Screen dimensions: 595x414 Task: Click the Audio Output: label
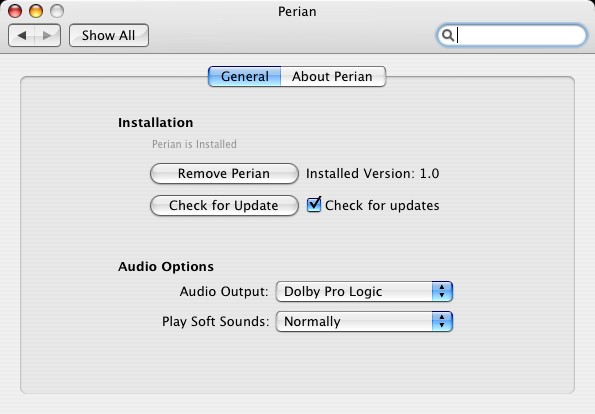(x=224, y=291)
